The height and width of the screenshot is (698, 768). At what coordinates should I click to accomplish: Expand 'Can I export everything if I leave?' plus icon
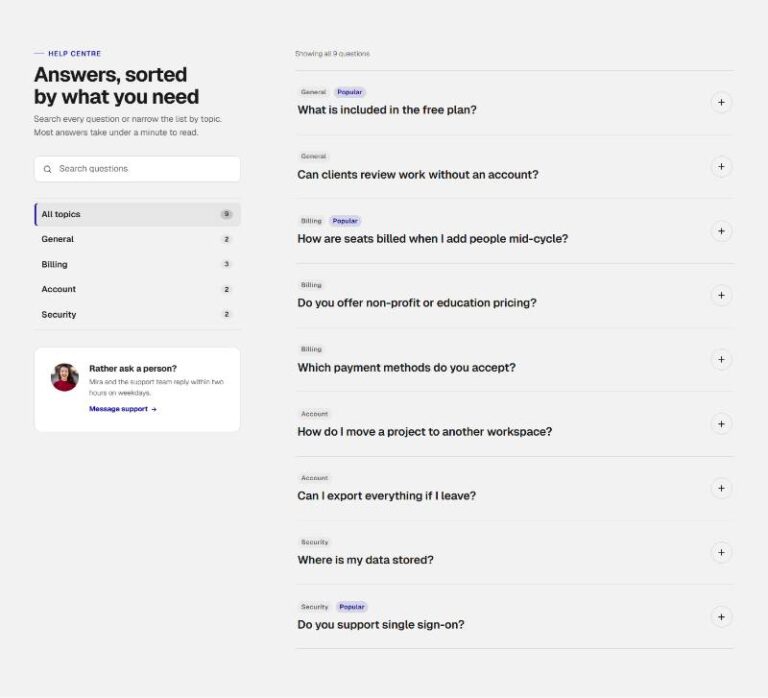pos(721,488)
